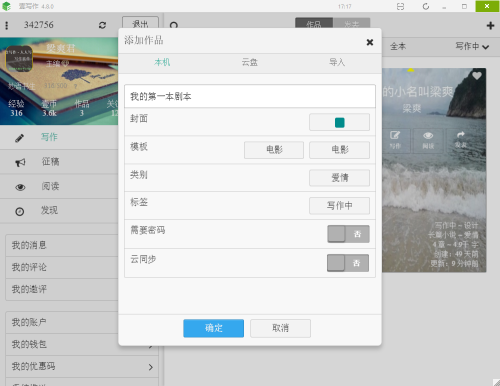The image size is (500, 386).
Task: Open the 写作中 filter dropdown
Action: click(x=472, y=46)
